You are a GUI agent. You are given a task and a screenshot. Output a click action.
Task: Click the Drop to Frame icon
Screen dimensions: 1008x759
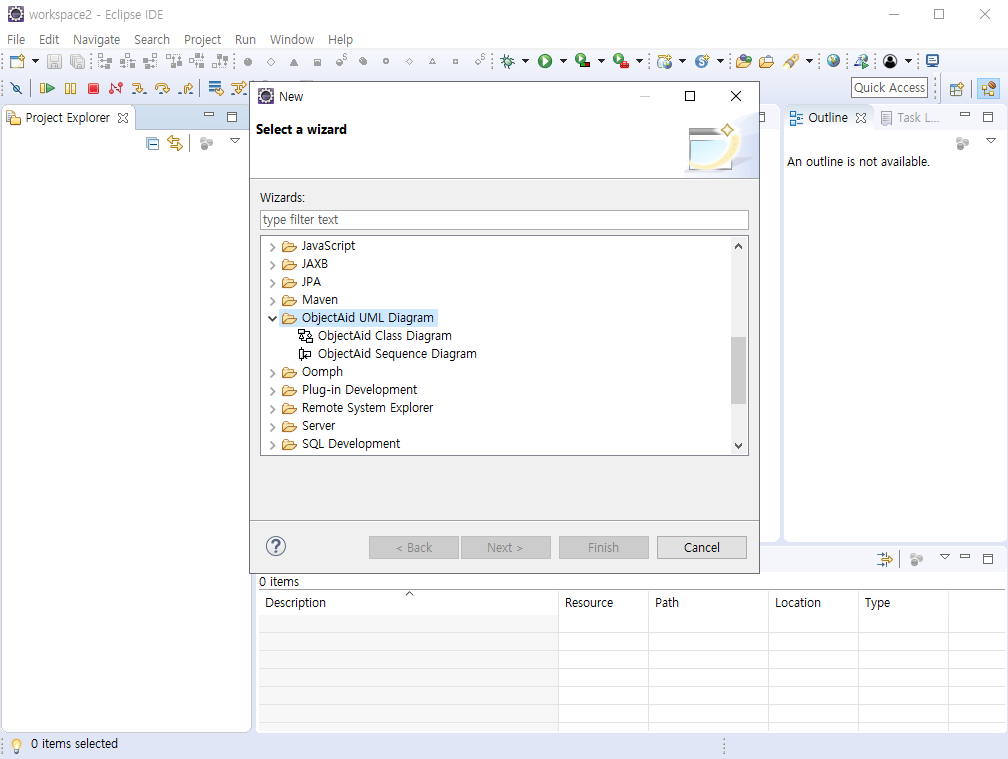[215, 88]
